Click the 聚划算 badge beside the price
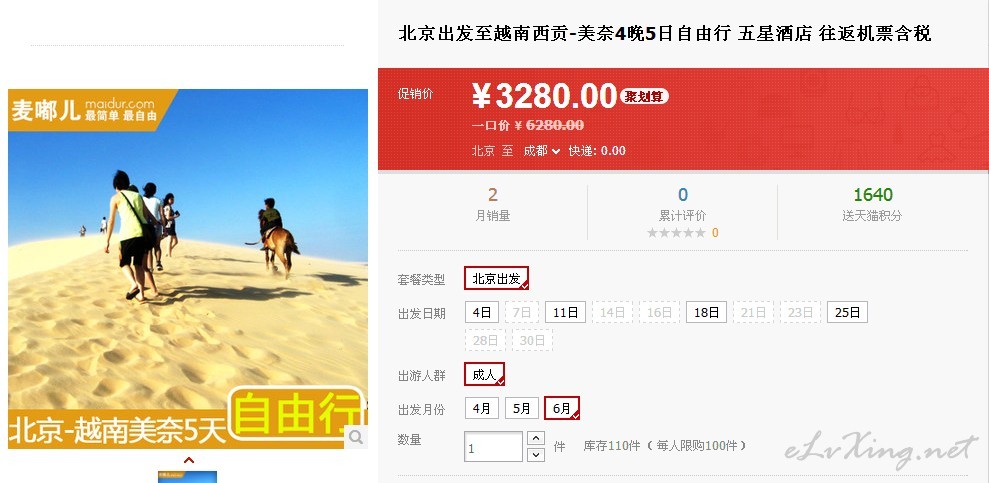 click(644, 96)
